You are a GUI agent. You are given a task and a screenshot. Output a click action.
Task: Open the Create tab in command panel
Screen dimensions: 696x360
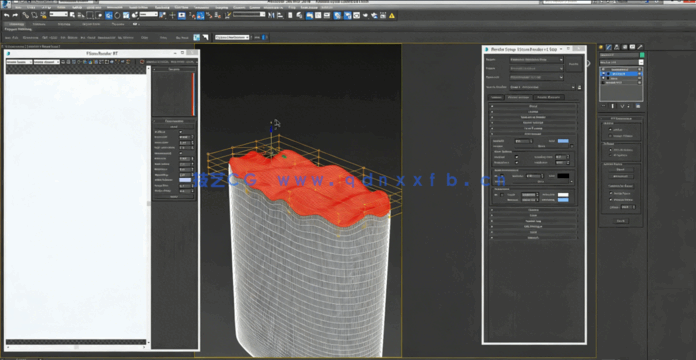coord(601,47)
